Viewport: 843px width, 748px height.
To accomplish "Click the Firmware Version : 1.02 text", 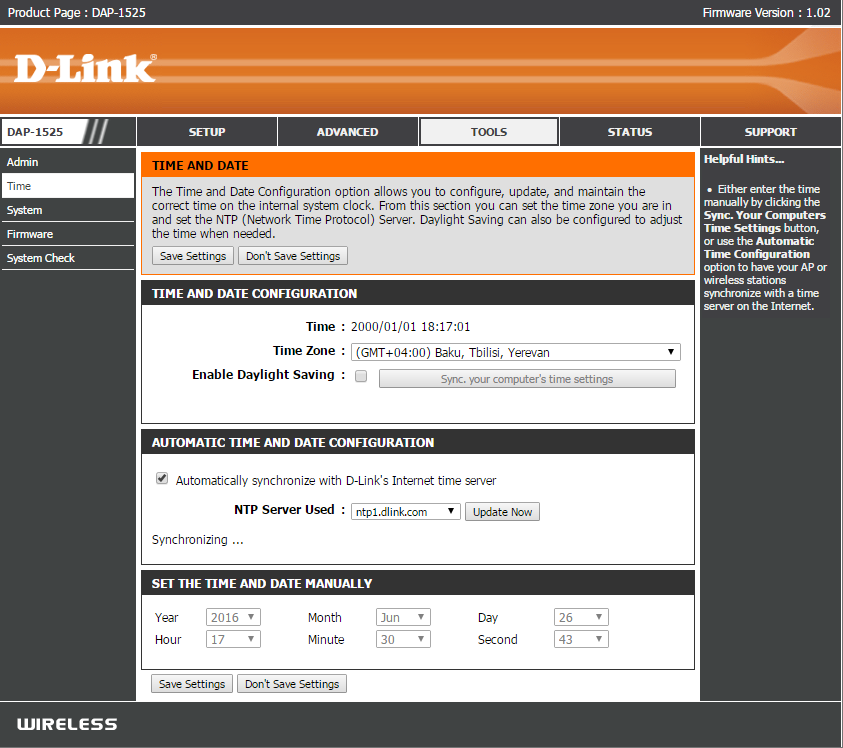I will pyautogui.click(x=766, y=12).
